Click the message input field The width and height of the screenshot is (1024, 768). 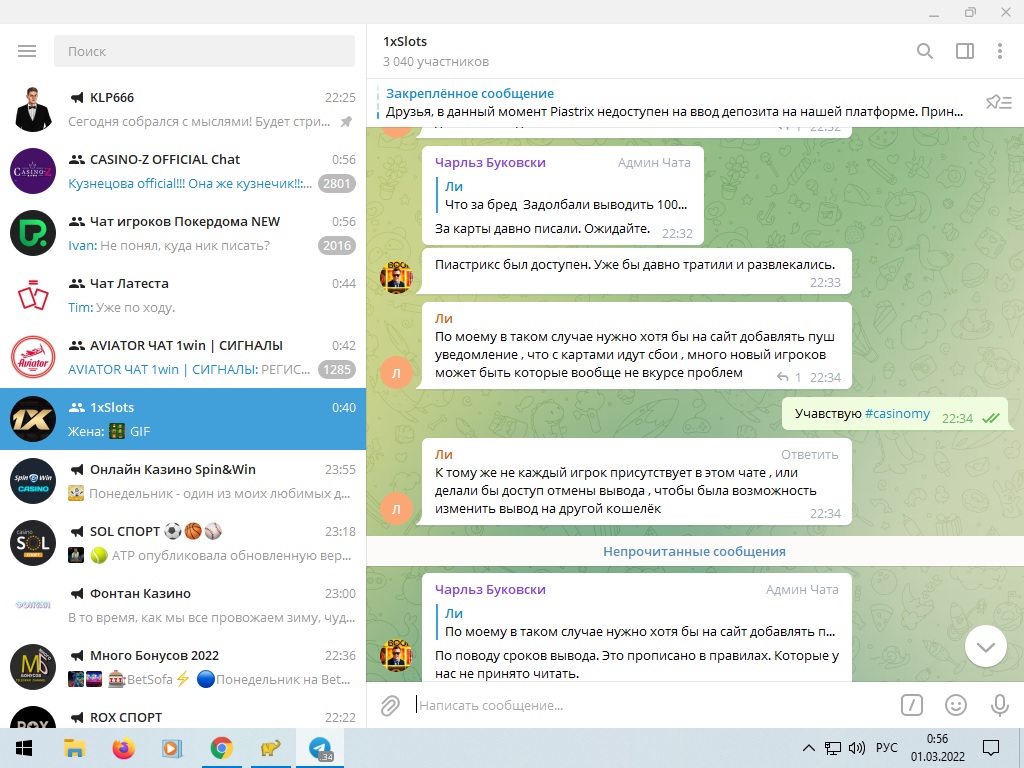[x=650, y=705]
